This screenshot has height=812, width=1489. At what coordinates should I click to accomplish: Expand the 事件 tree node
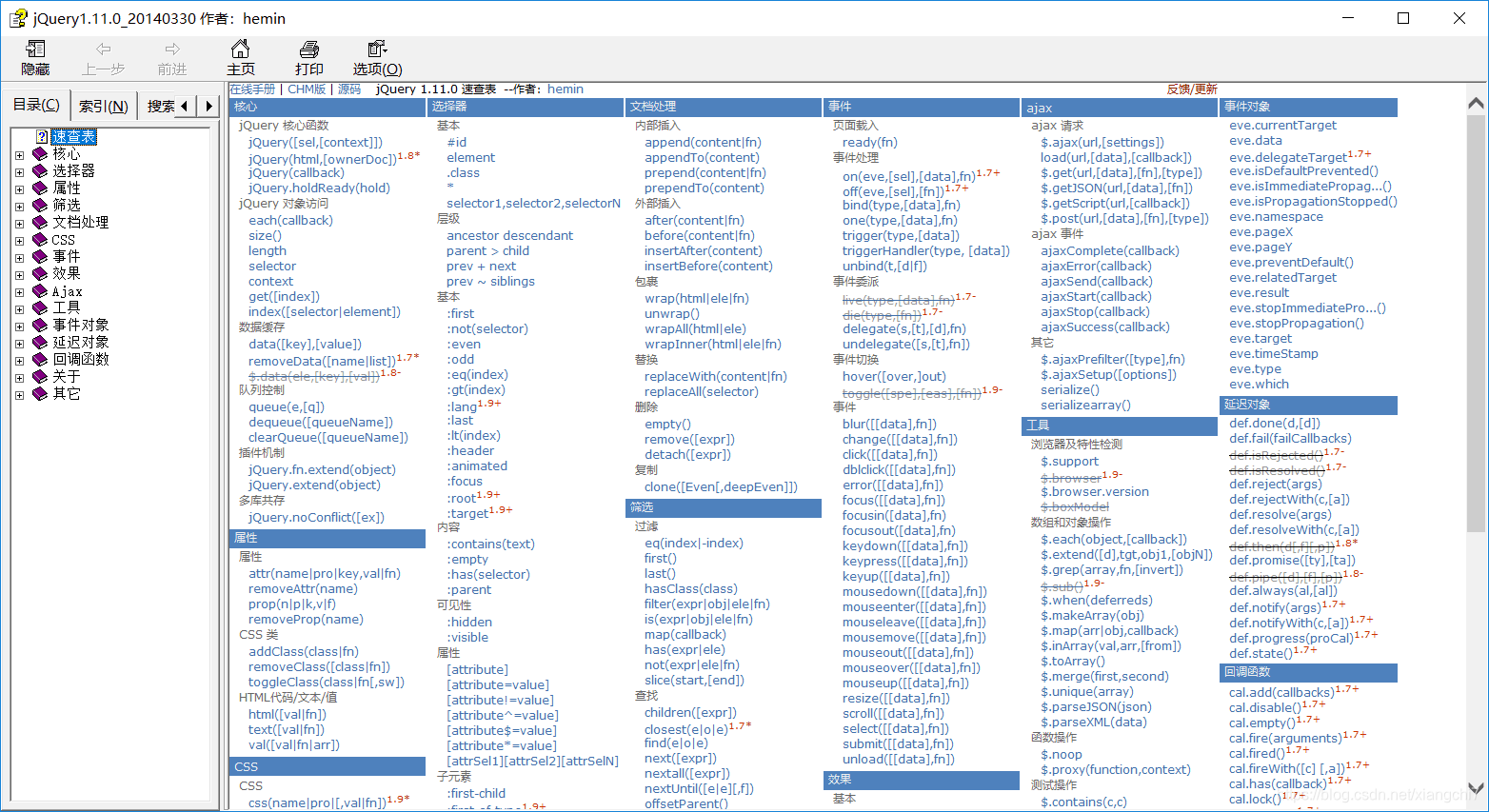[19, 258]
